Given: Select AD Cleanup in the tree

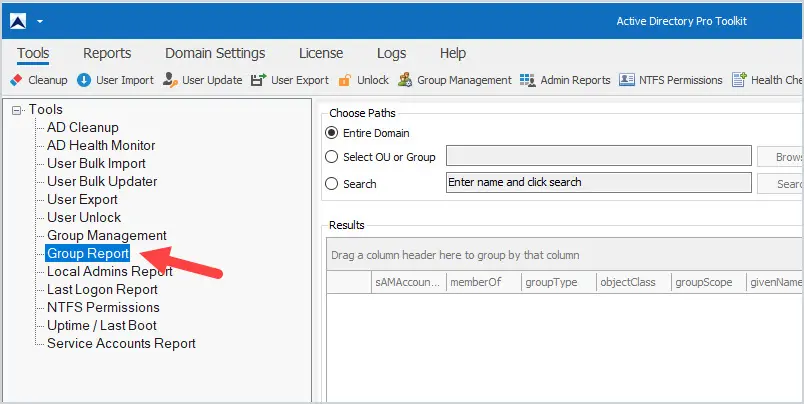Looking at the screenshot, I should click(83, 127).
